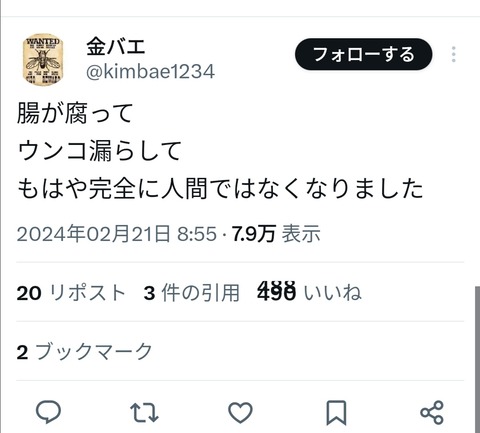The height and width of the screenshot is (433, 480).
Task: Click the vertical scrollbar on right edge
Action: click(x=477, y=359)
